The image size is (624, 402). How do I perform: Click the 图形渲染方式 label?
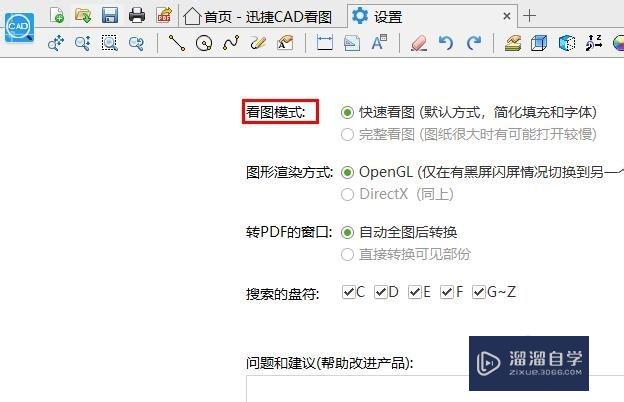pyautogui.click(x=289, y=173)
